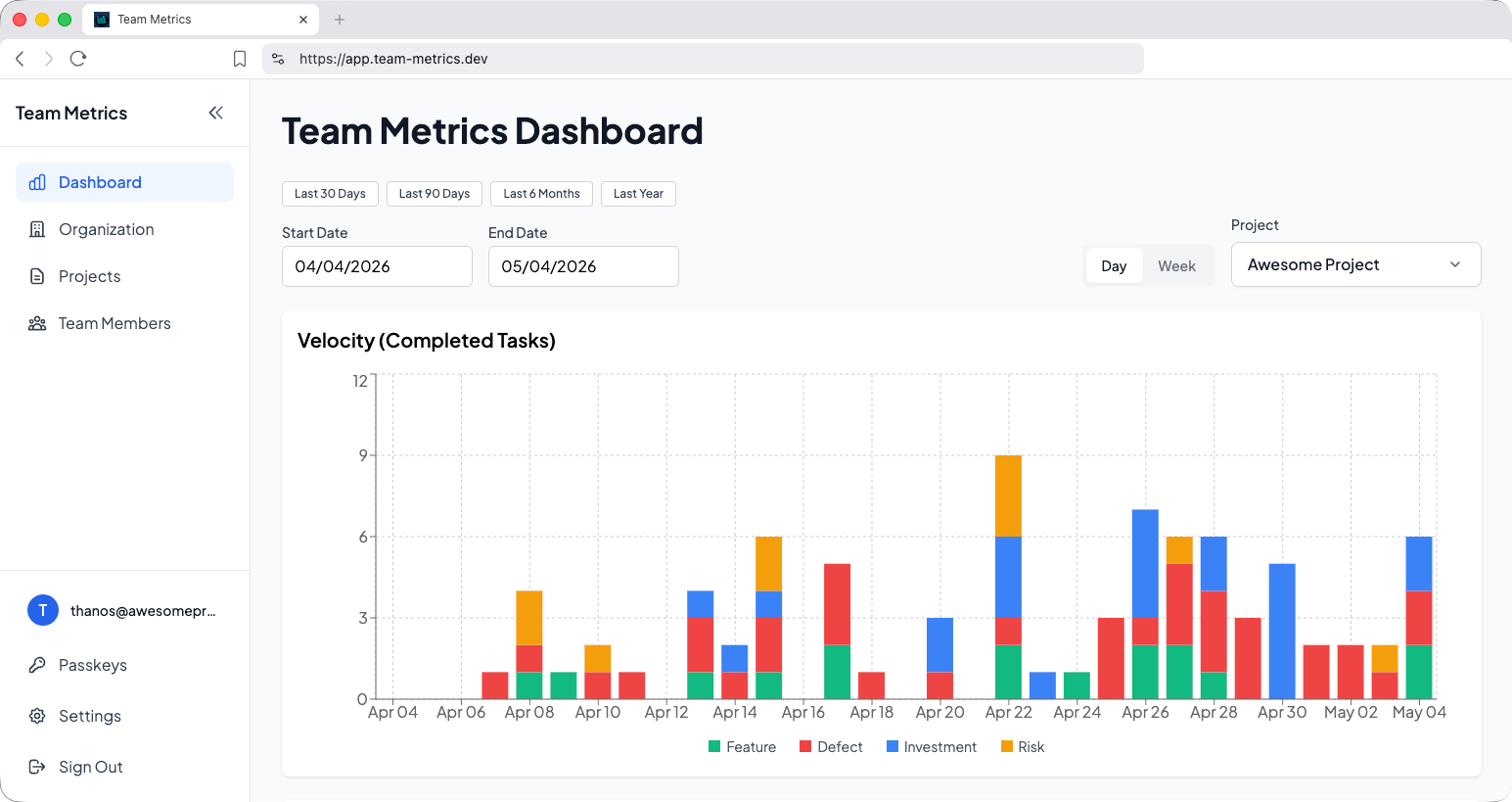Click the Settings gear icon
Viewport: 1512px width, 802px height.
pyautogui.click(x=37, y=716)
